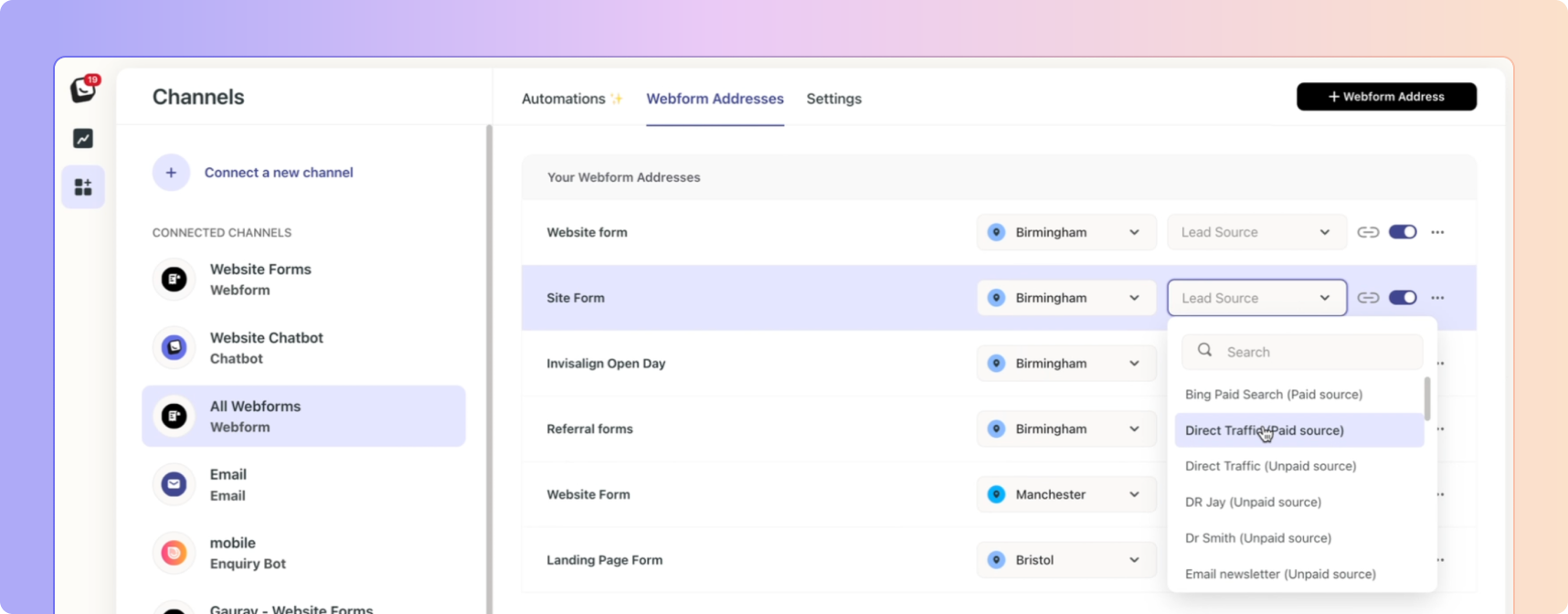This screenshot has height=614, width=1568.
Task: Open the analytics chart icon in sidebar
Action: click(83, 138)
